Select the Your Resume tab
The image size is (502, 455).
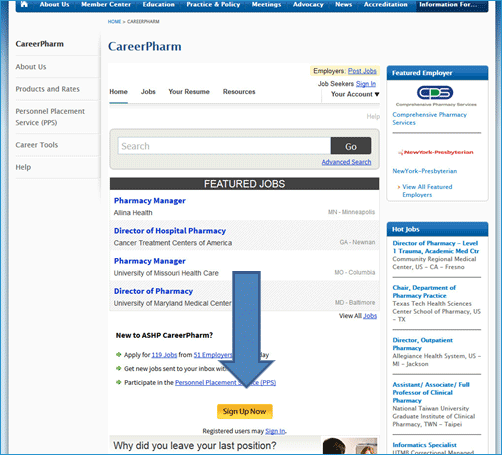(189, 92)
